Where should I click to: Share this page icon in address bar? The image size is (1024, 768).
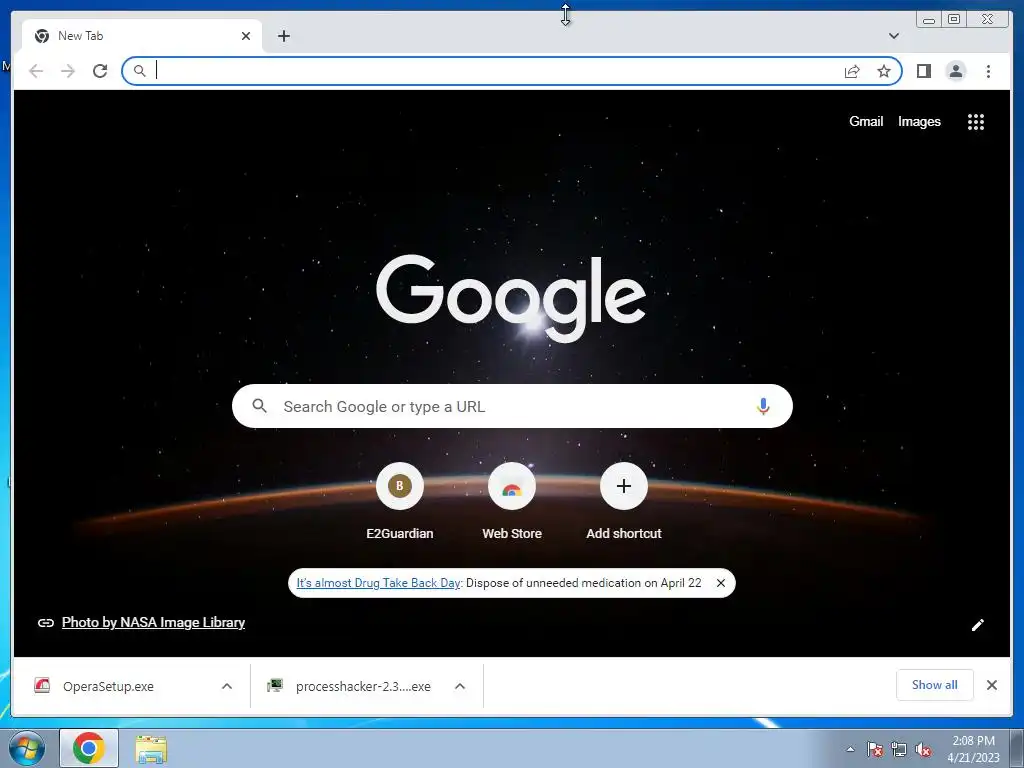click(852, 71)
